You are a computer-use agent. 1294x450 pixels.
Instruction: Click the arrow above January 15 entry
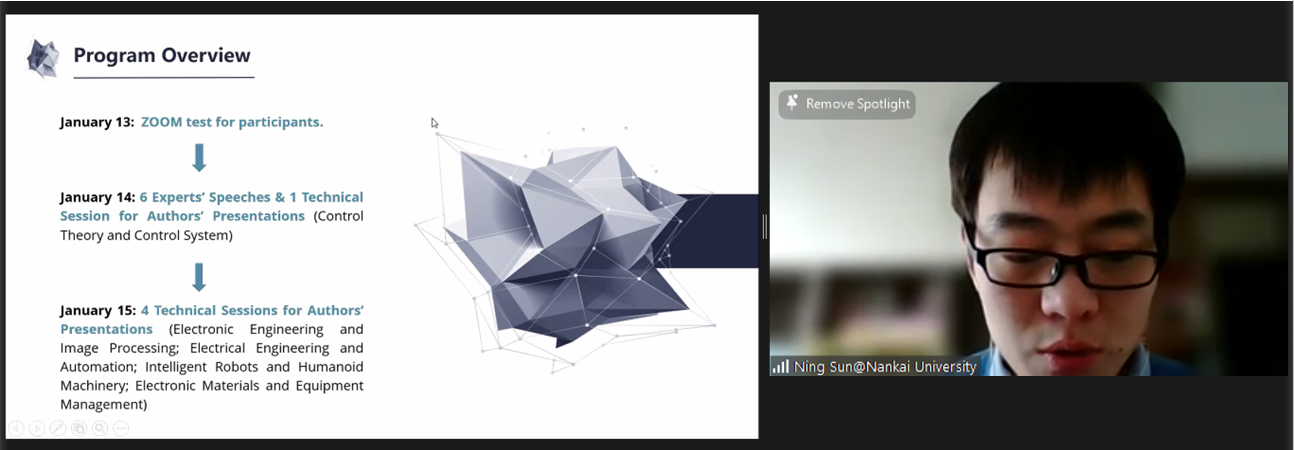[199, 277]
